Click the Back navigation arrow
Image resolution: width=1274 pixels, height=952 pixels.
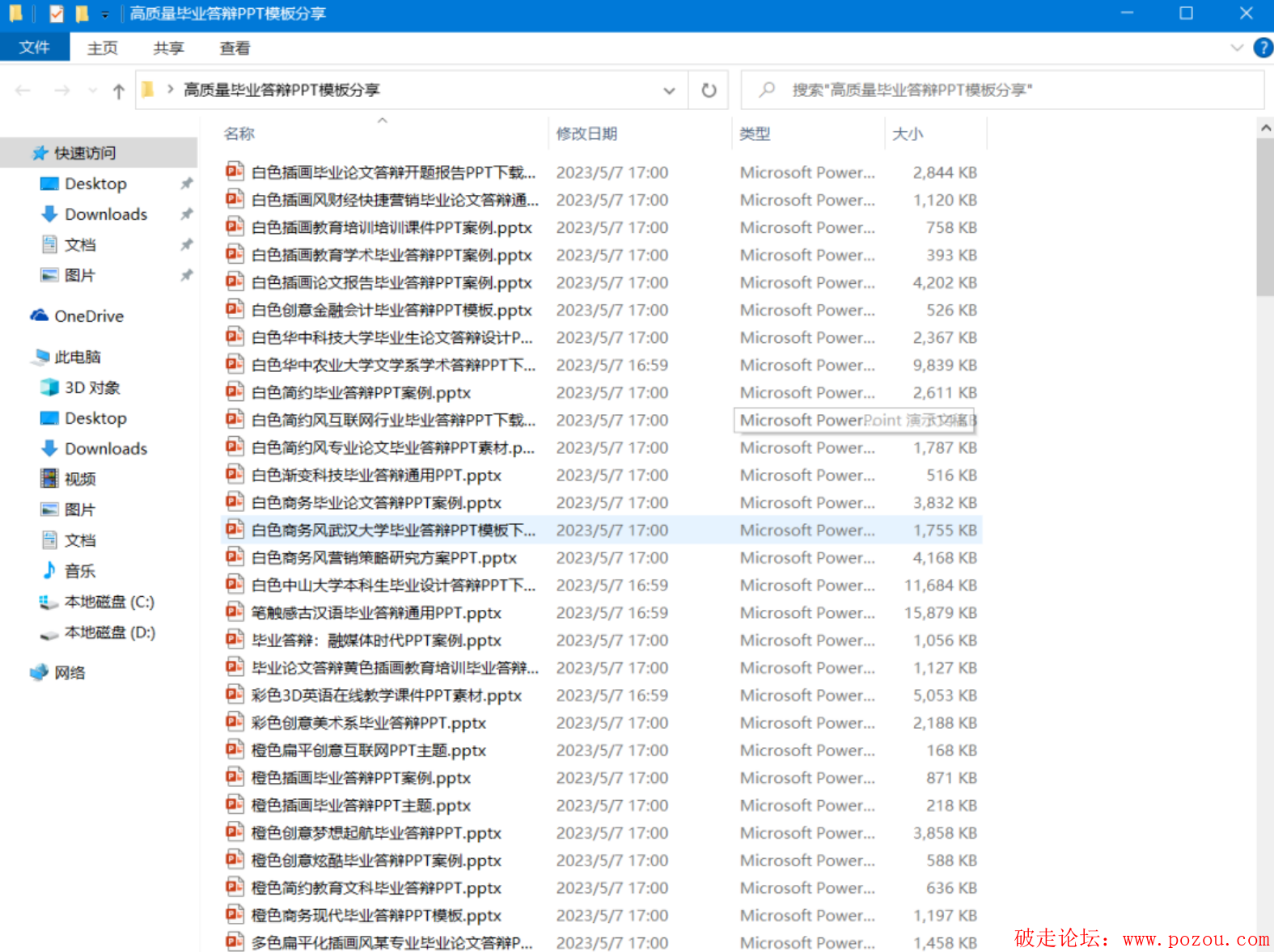pos(23,91)
